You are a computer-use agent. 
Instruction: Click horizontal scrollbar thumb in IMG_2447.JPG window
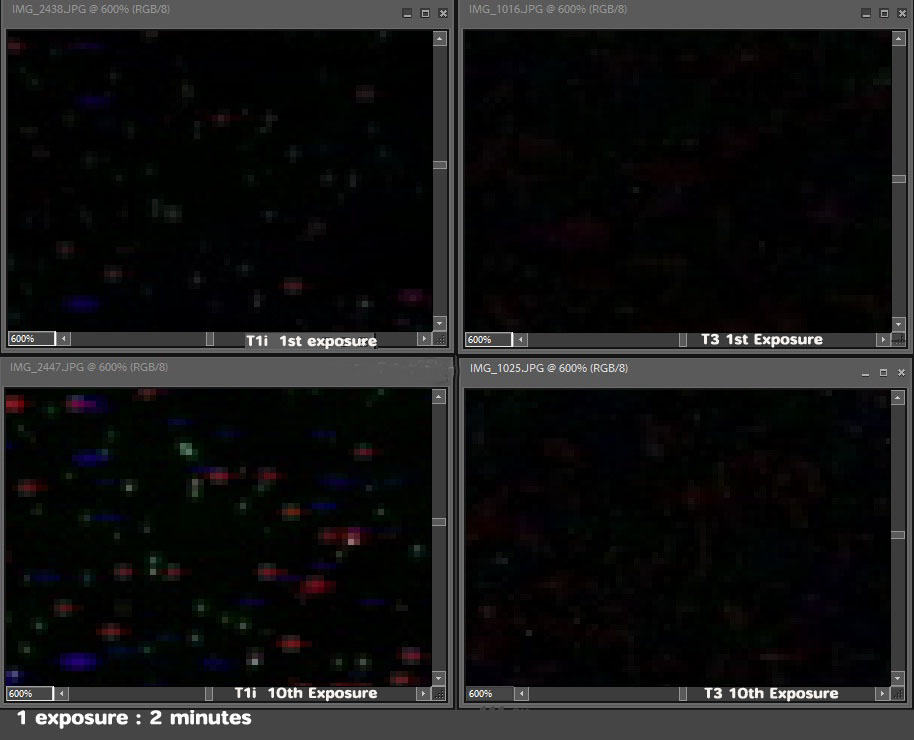point(209,693)
